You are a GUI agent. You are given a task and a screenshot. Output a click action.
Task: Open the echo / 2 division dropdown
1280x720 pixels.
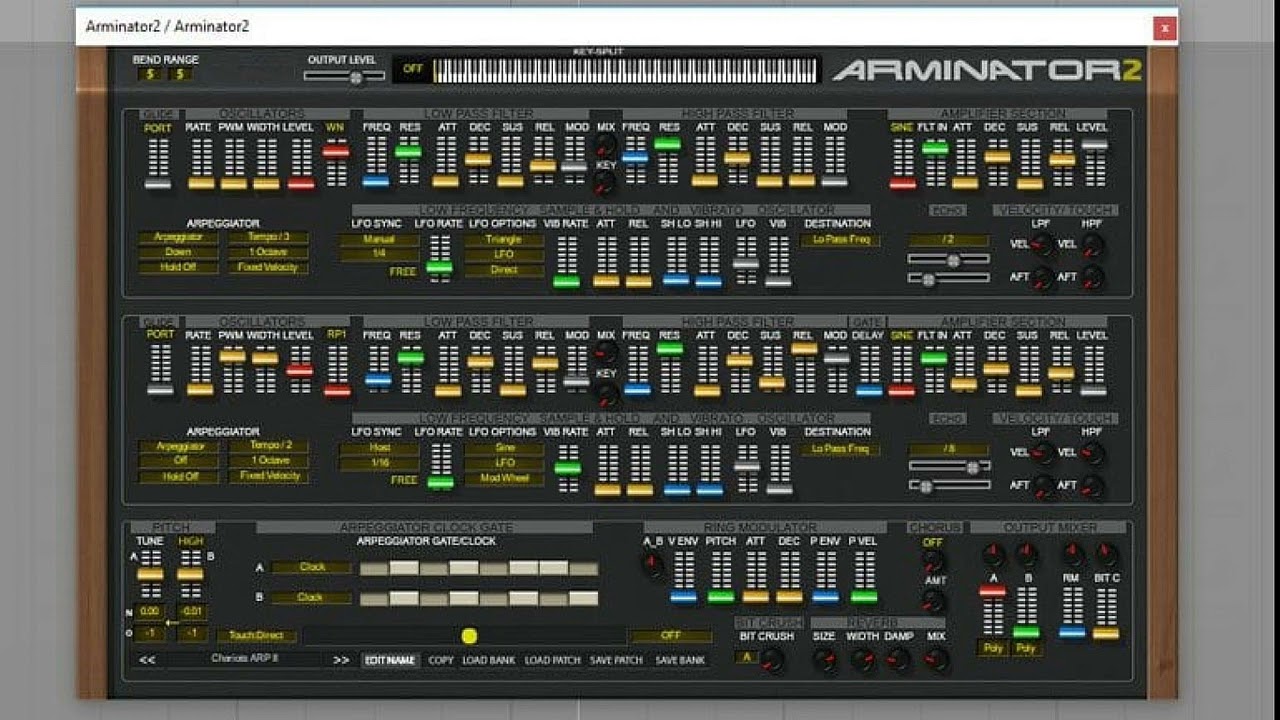pyautogui.click(x=949, y=241)
